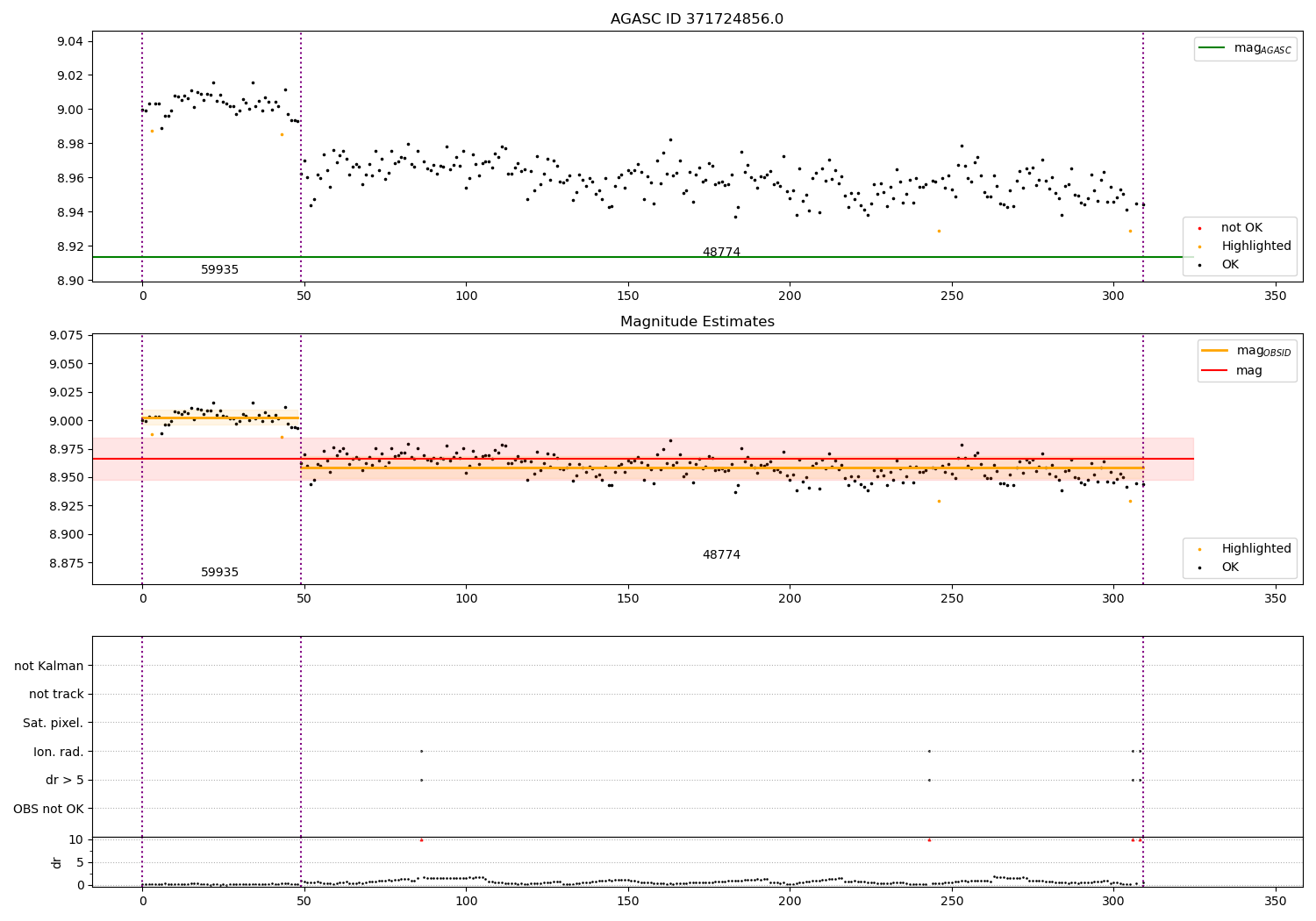Screen dimensions: 1316x921
Task: Click the 59935 obsid label in middle plot
Action: click(x=219, y=573)
